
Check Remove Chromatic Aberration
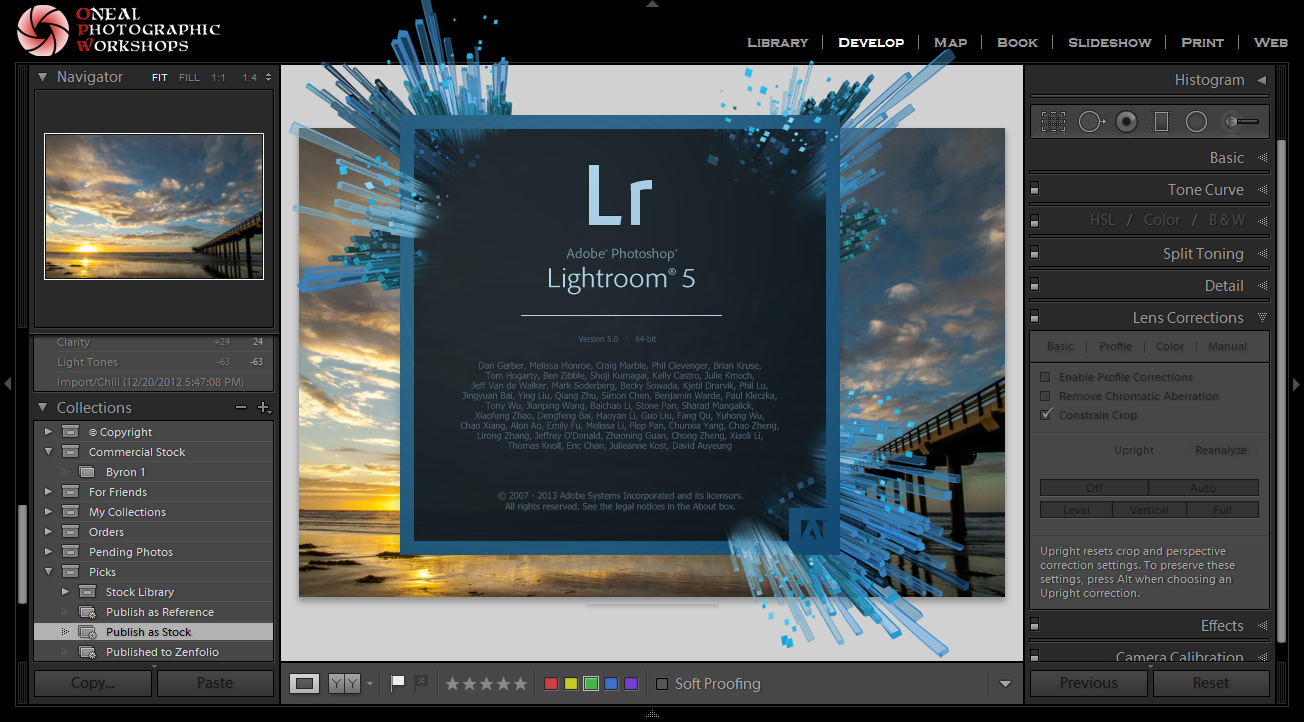click(x=1045, y=396)
